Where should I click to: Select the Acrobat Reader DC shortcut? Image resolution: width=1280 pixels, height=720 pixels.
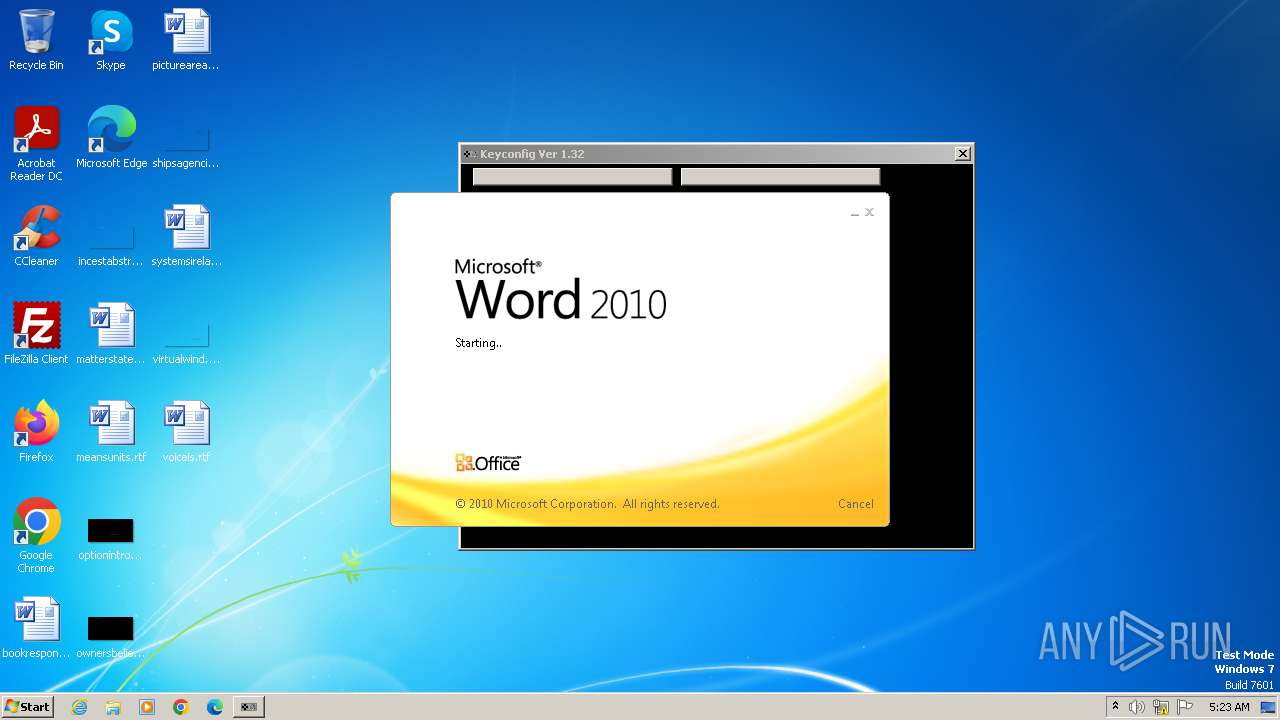click(36, 145)
